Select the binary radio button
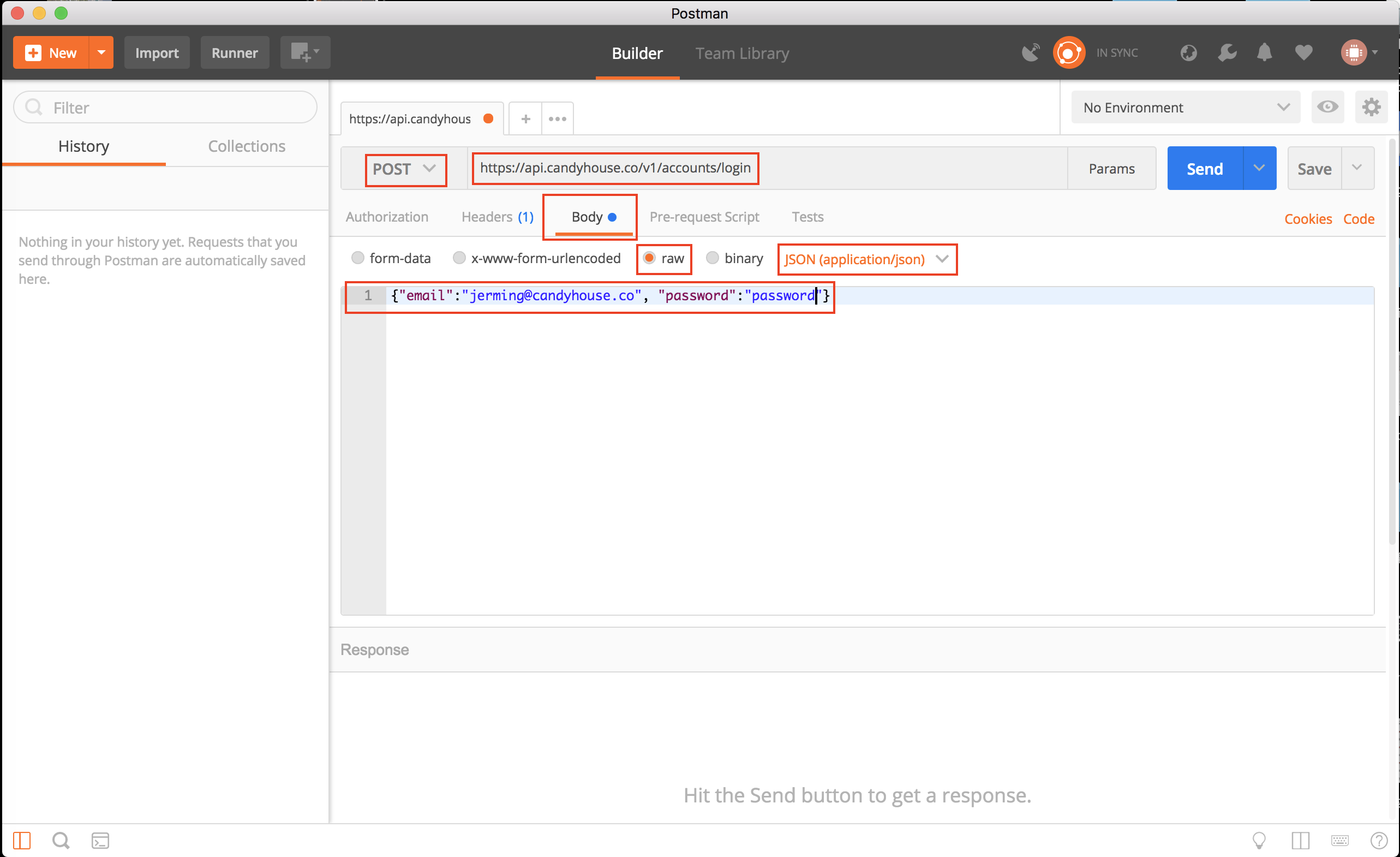The width and height of the screenshot is (1400, 857). tap(713, 258)
